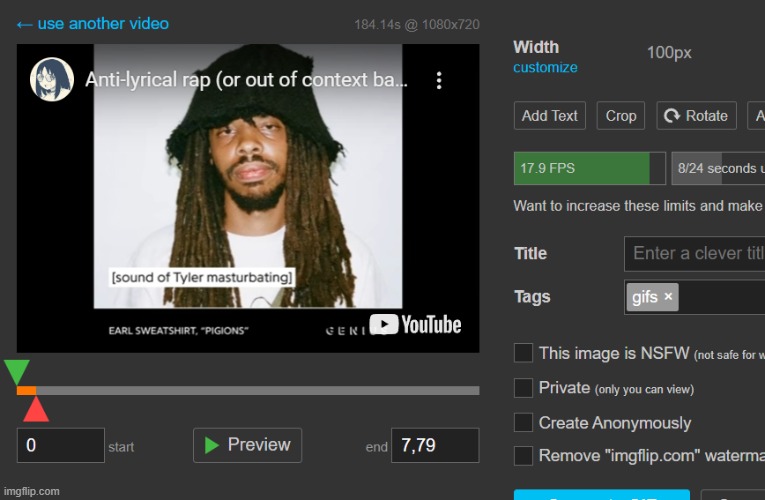This screenshot has height=500, width=765.
Task: Select the red end-time triangle marker
Action: point(36,409)
